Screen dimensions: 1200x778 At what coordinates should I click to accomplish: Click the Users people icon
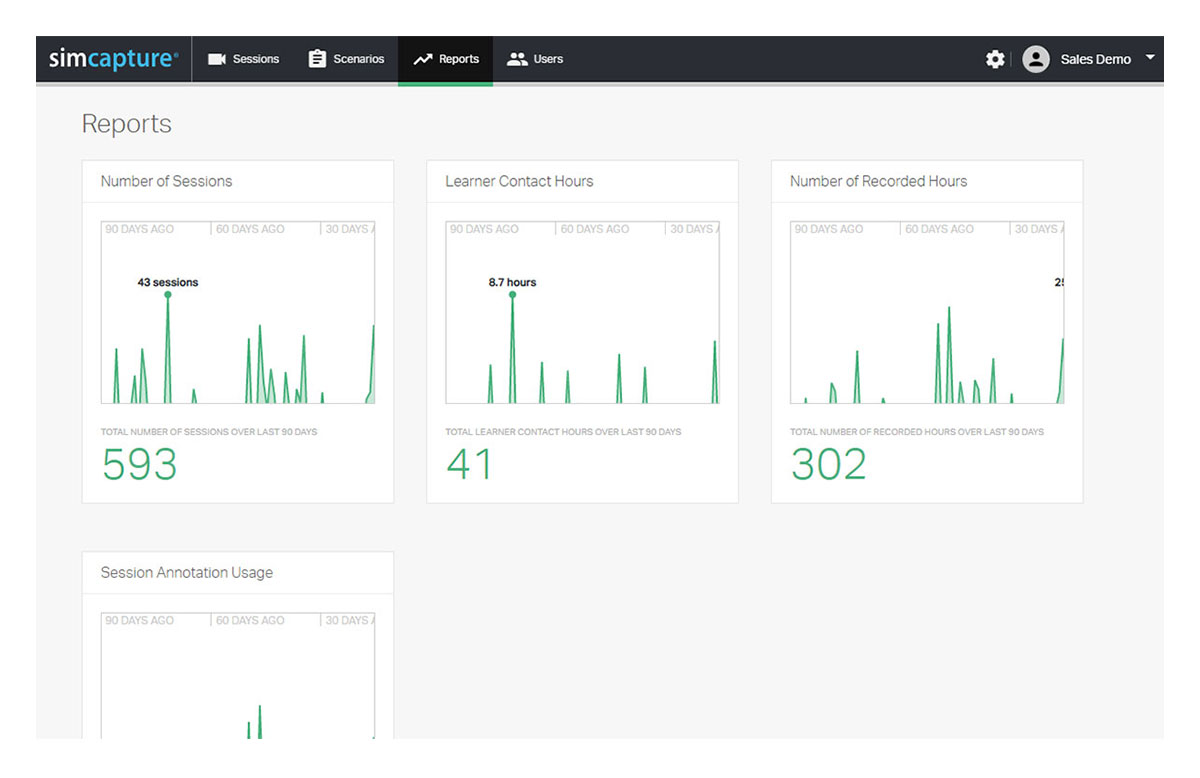click(x=517, y=59)
